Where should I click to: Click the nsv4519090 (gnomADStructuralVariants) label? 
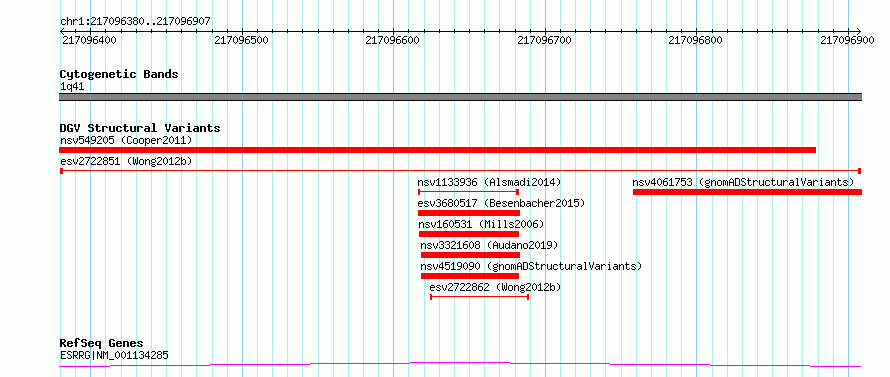point(531,266)
